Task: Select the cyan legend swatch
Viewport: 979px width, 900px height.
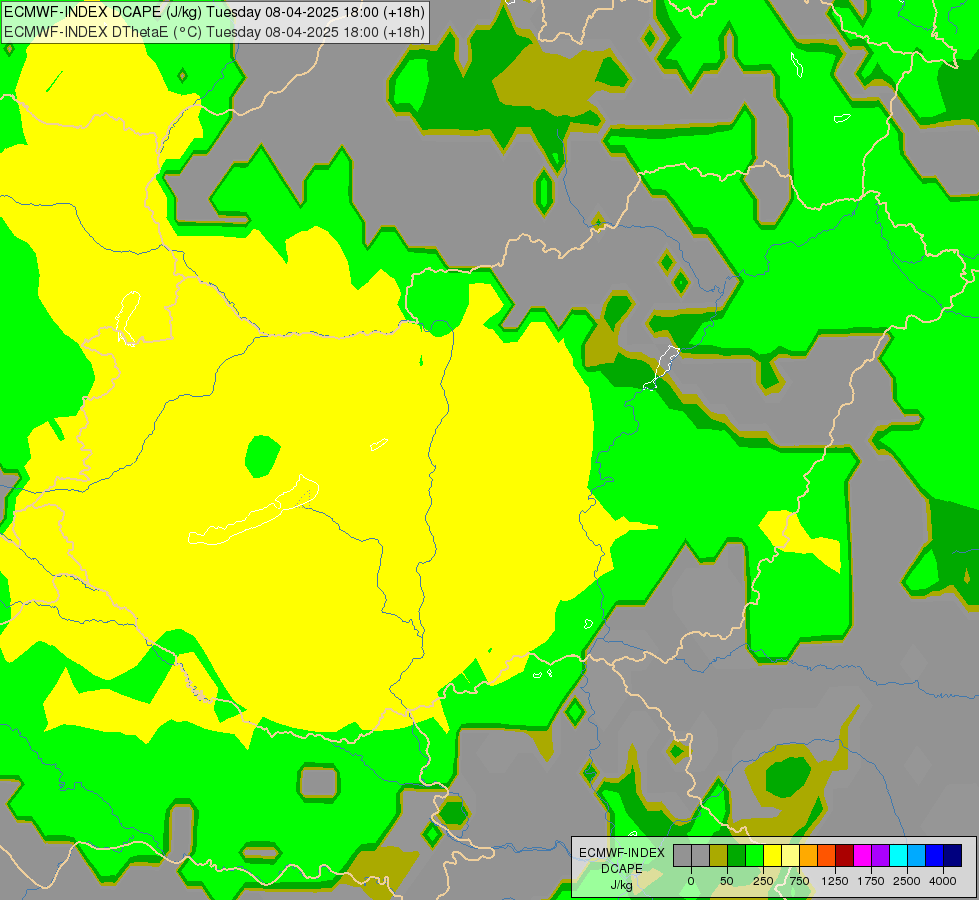Action: (x=898, y=856)
